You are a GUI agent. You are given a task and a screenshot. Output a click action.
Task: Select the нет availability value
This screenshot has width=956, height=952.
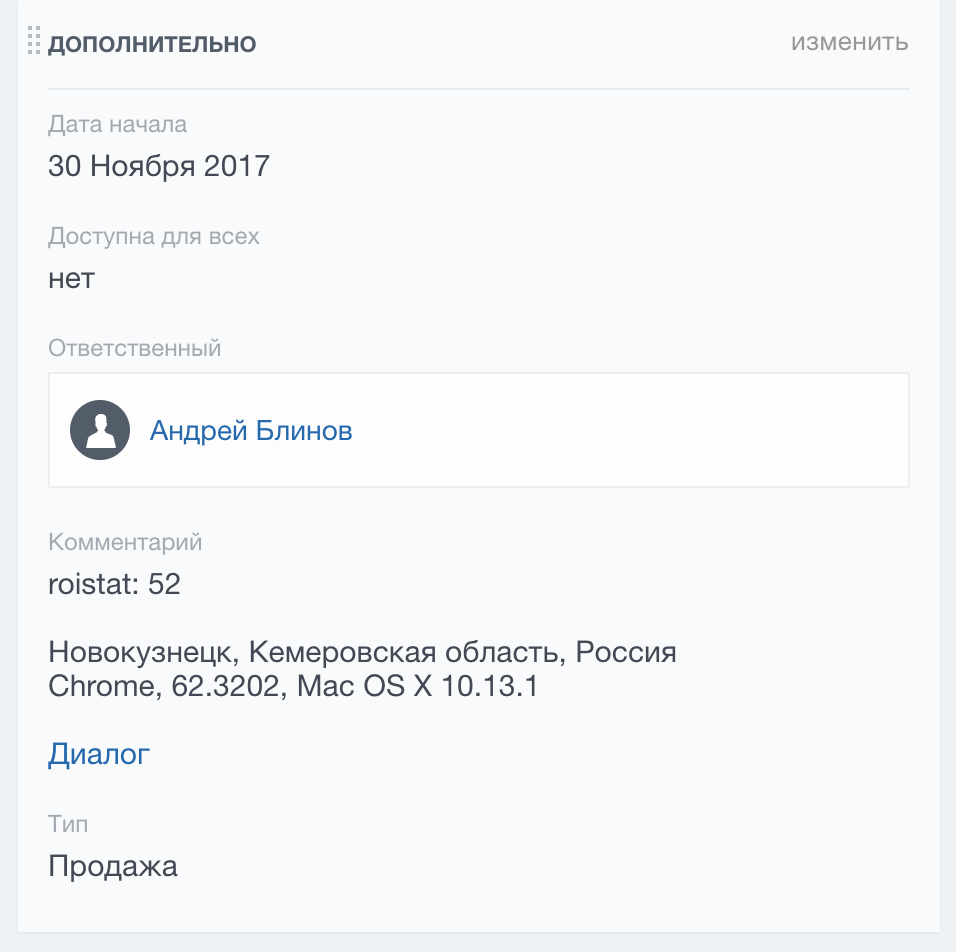pyautogui.click(x=71, y=279)
